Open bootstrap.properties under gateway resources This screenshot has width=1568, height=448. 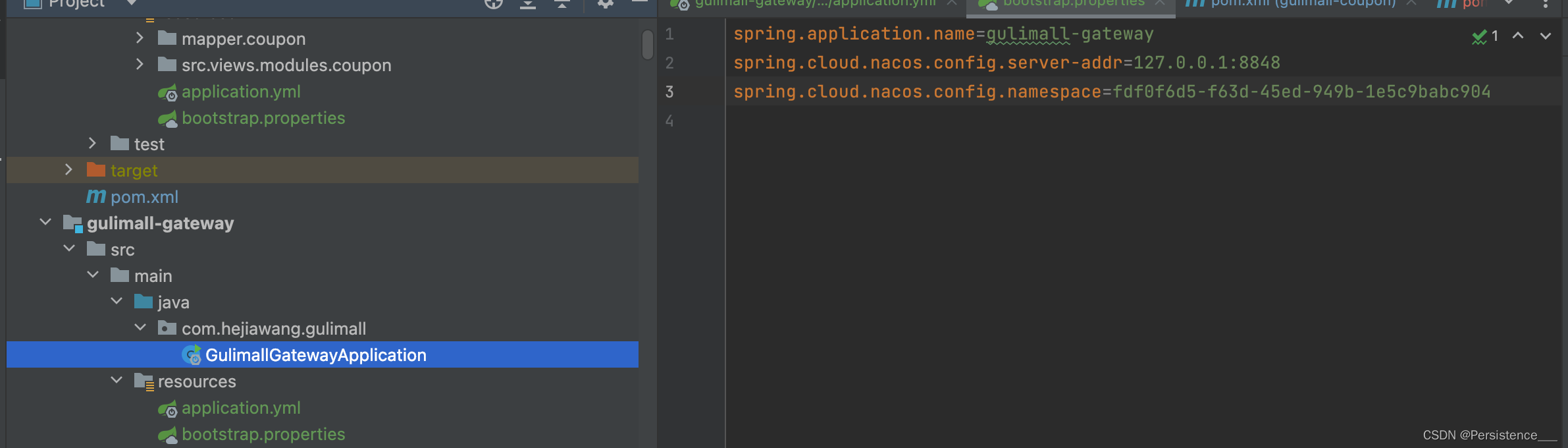click(x=263, y=434)
